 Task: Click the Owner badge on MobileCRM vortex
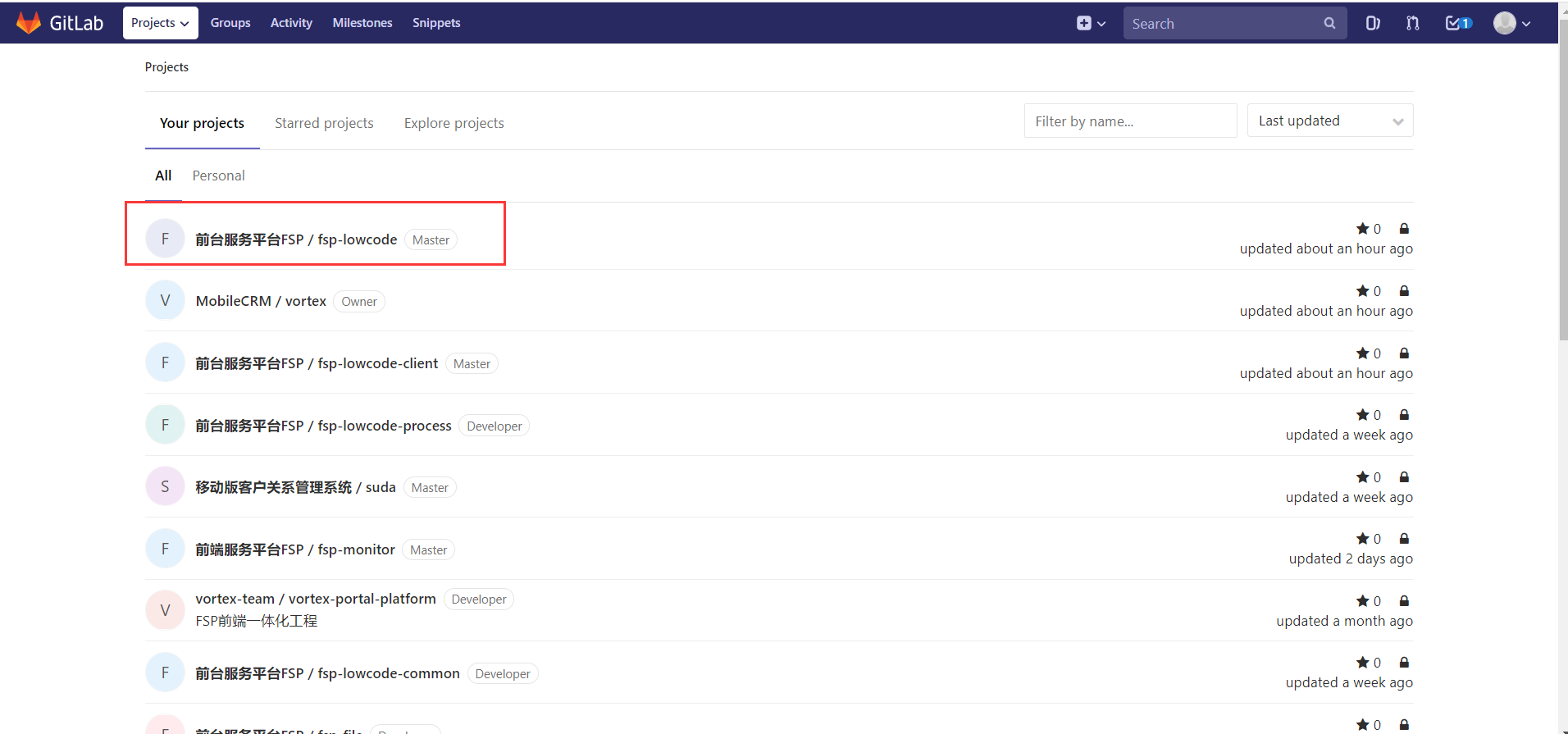359,302
